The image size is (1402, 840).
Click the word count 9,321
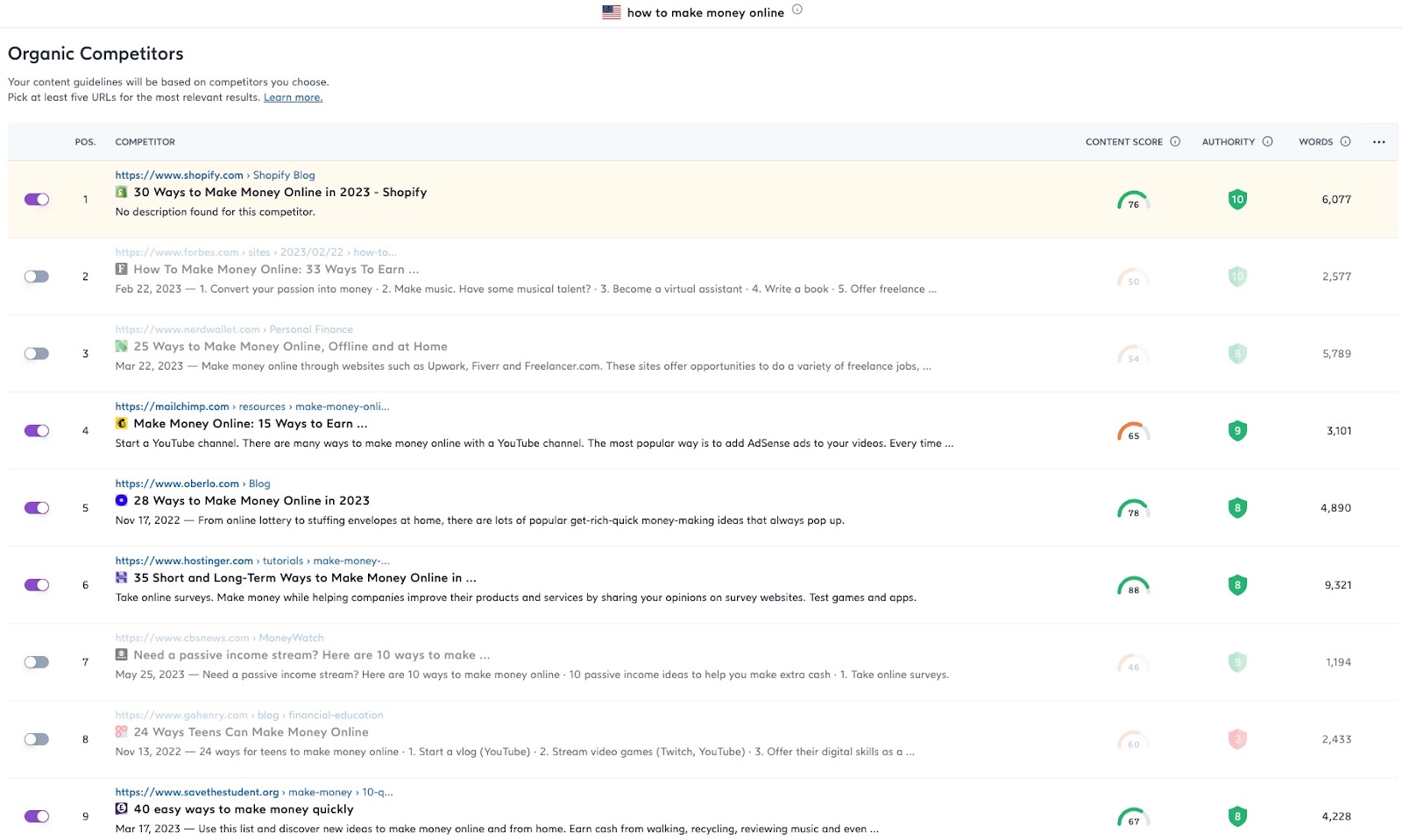[x=1338, y=585]
